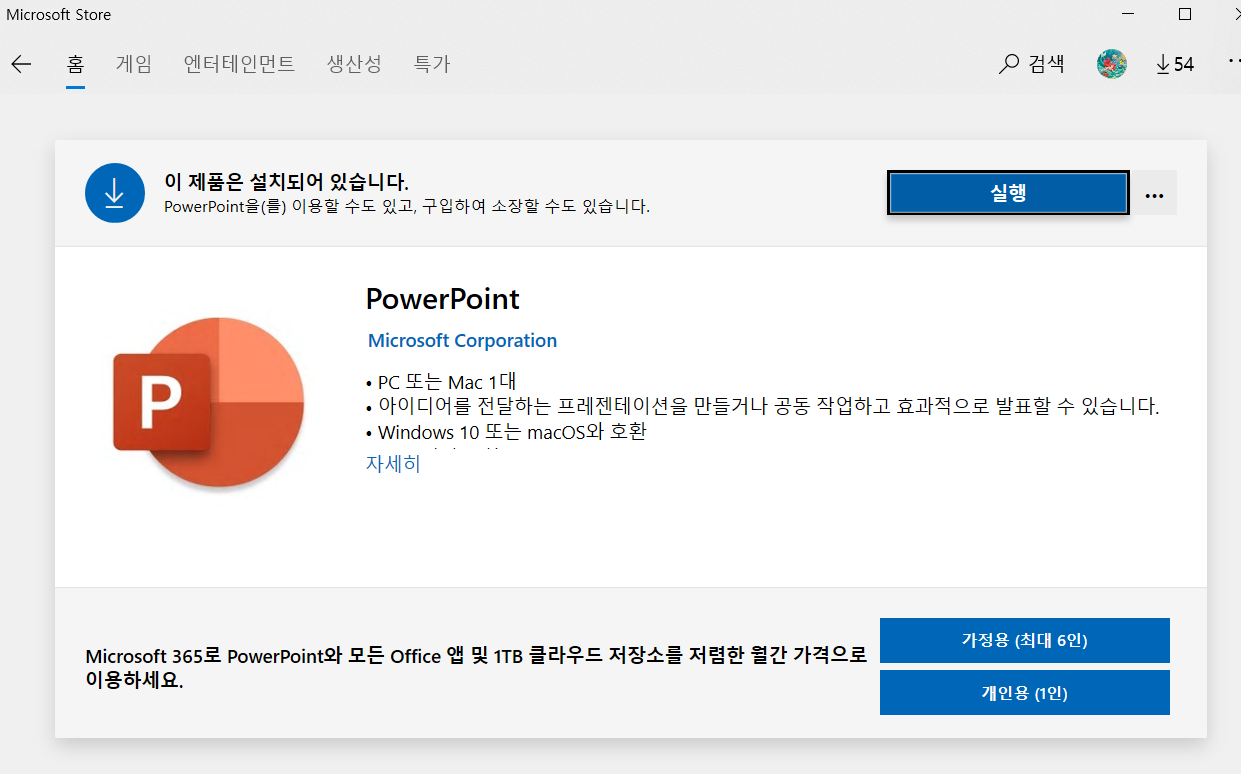Click the blue installed download circle icon

[115, 192]
